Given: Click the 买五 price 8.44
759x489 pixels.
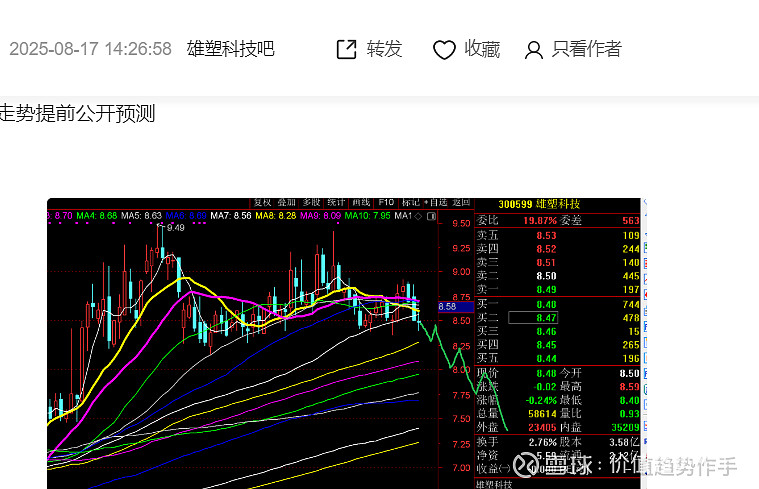Looking at the screenshot, I should (x=546, y=359).
